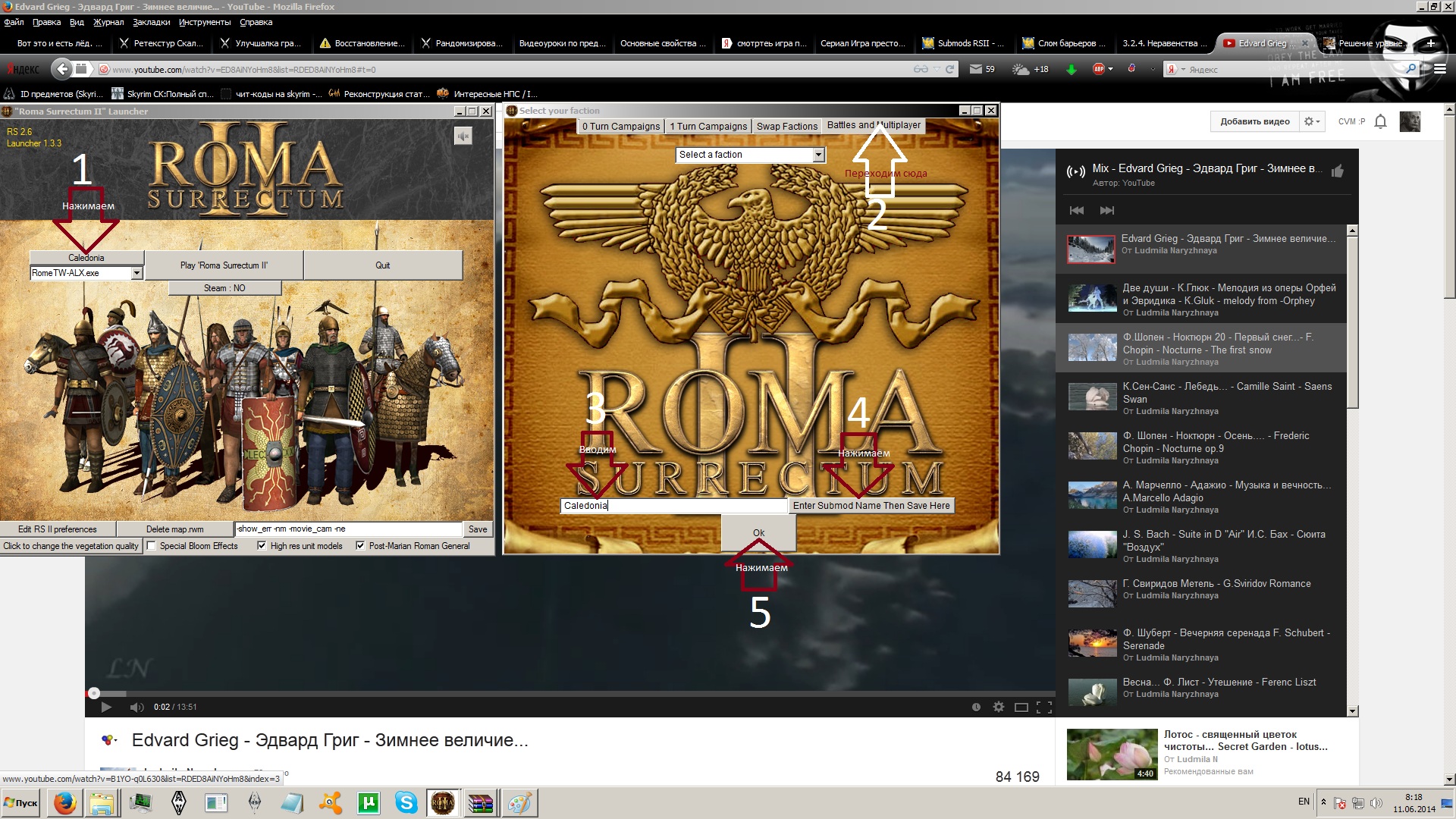This screenshot has width=1456, height=819.
Task: Switch to 0 Turn Campaigns tab
Action: (x=620, y=126)
